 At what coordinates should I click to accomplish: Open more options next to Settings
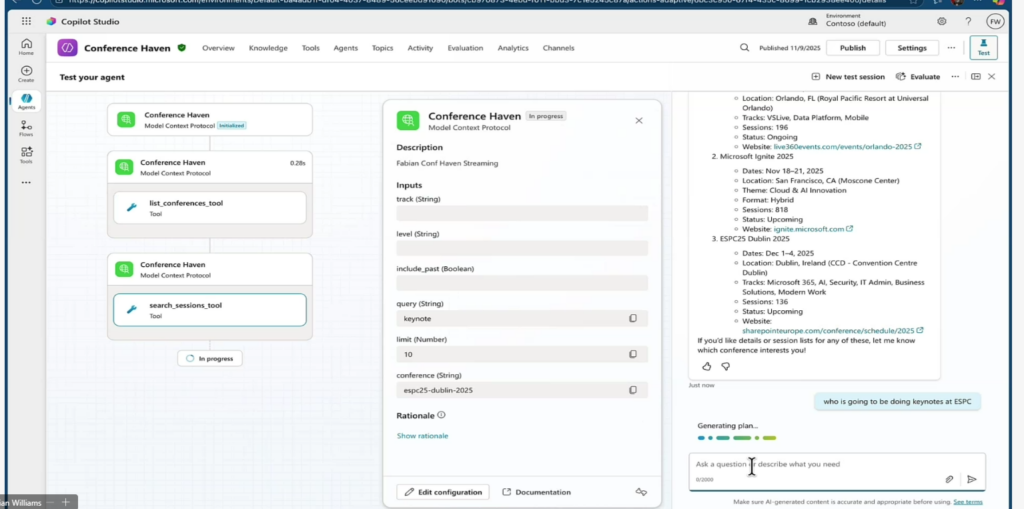(954, 48)
